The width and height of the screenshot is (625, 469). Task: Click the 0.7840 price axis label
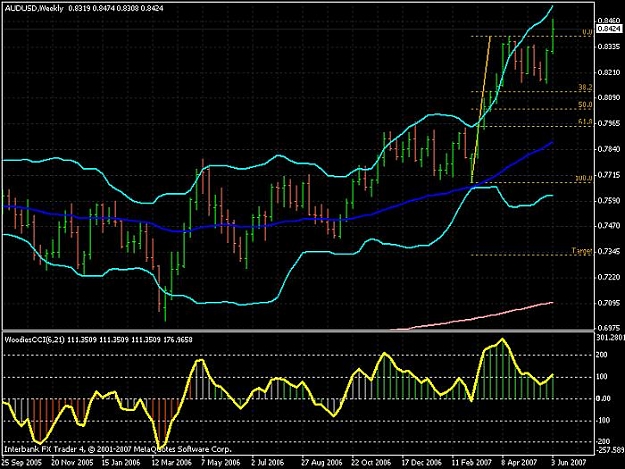point(609,149)
